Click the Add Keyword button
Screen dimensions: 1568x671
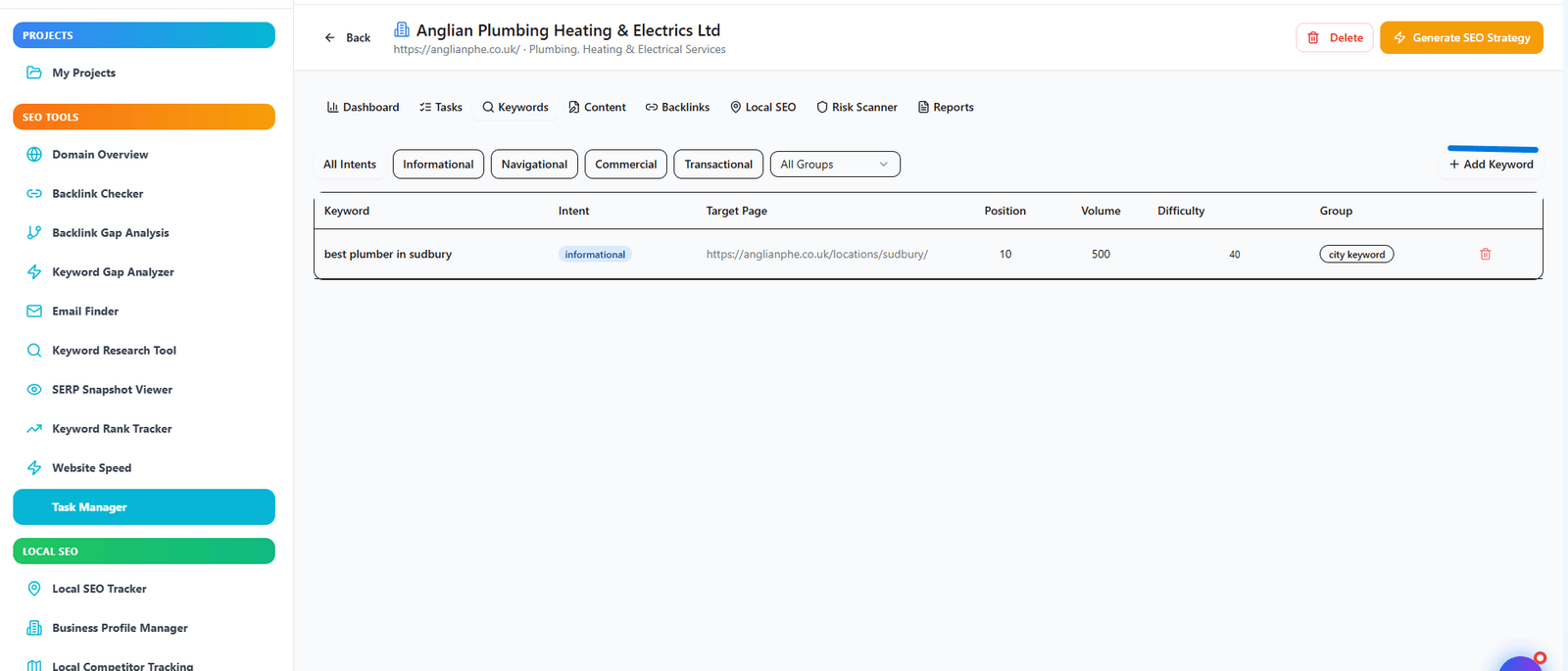point(1492,165)
